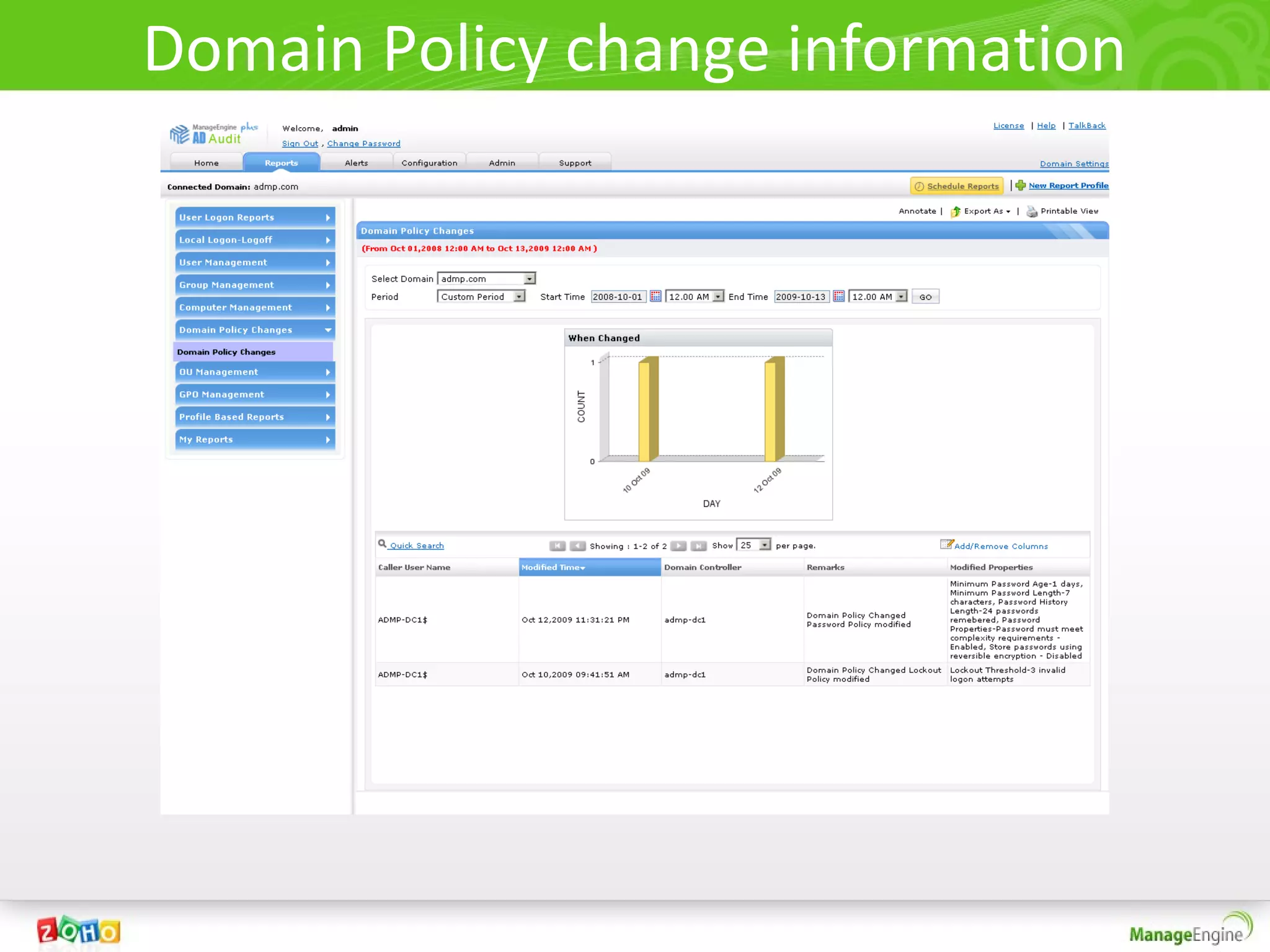This screenshot has width=1270, height=952.
Task: Switch to the Configuration tab
Action: pos(429,162)
